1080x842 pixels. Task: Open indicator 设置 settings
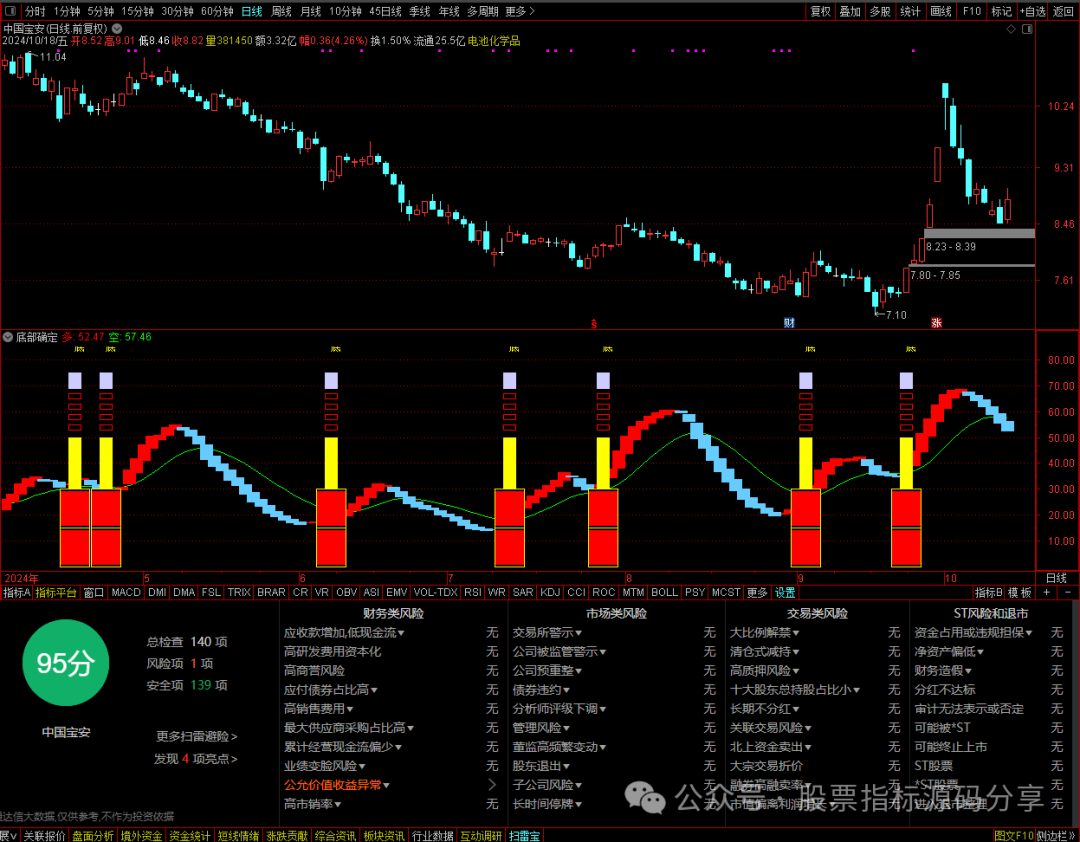point(785,593)
